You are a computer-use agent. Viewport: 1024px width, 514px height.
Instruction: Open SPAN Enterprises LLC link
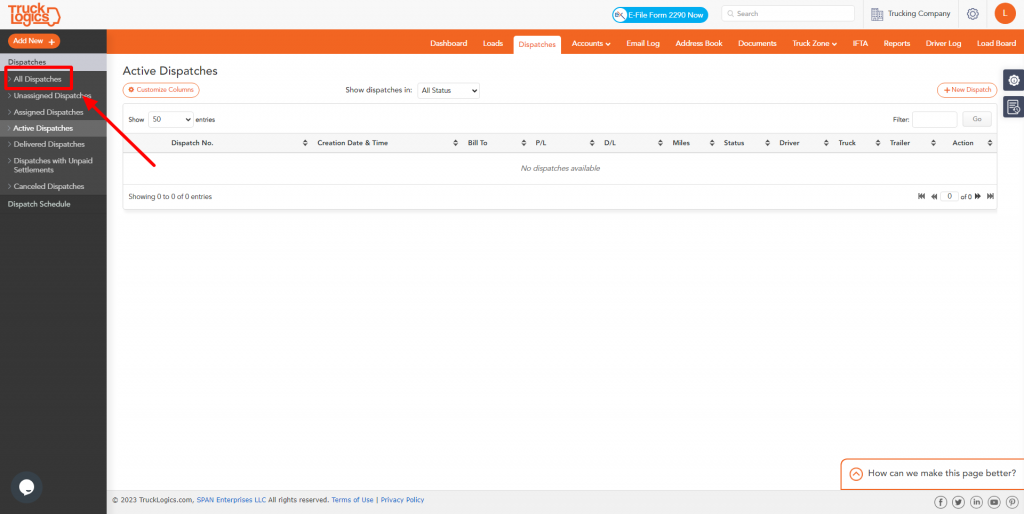[231, 500]
